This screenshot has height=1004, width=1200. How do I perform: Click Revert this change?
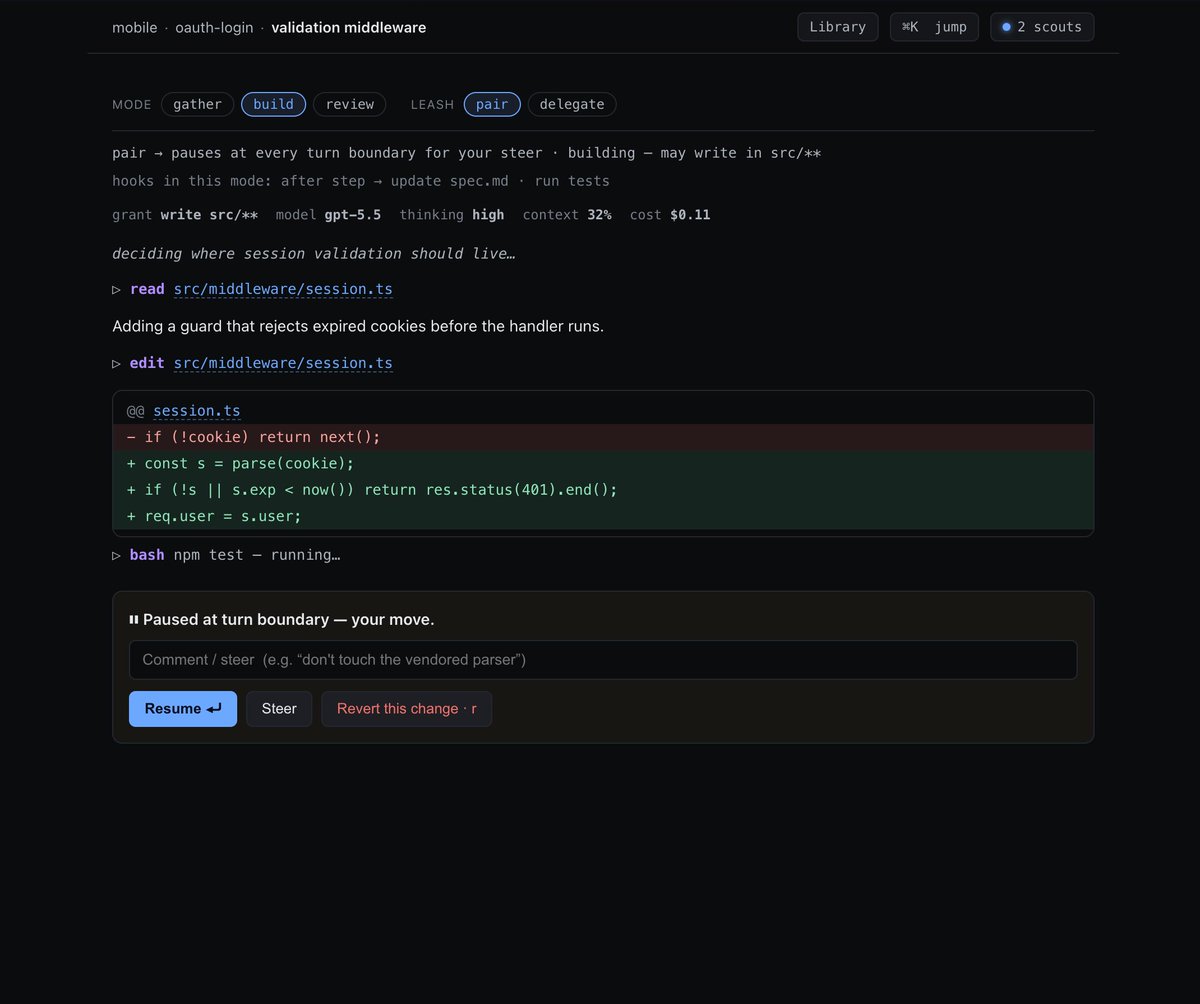(406, 708)
